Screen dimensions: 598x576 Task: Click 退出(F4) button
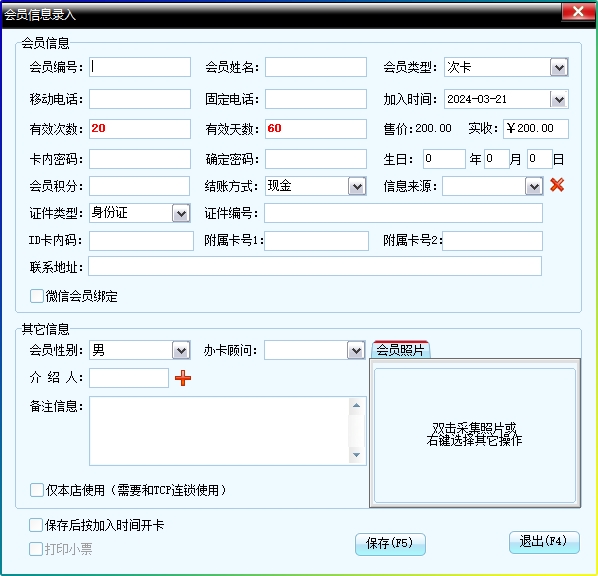click(544, 542)
